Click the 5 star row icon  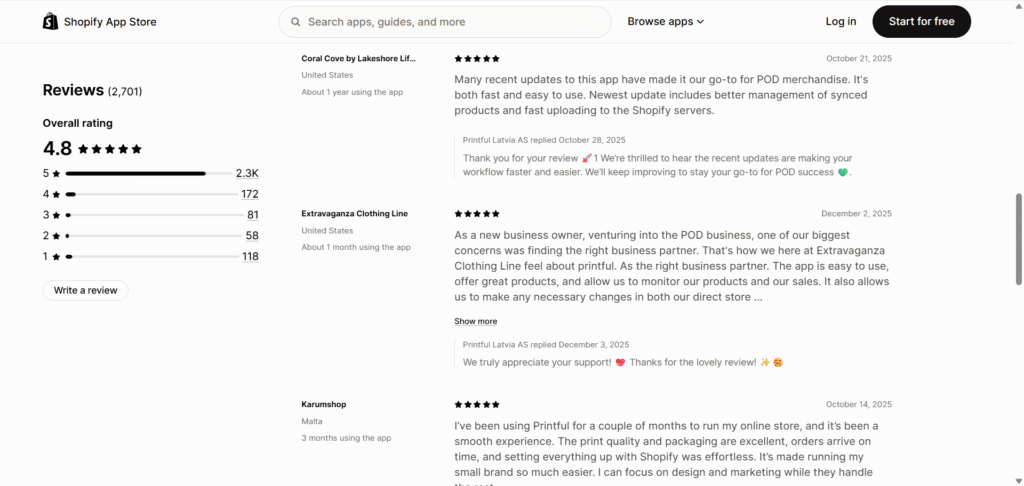pos(56,173)
